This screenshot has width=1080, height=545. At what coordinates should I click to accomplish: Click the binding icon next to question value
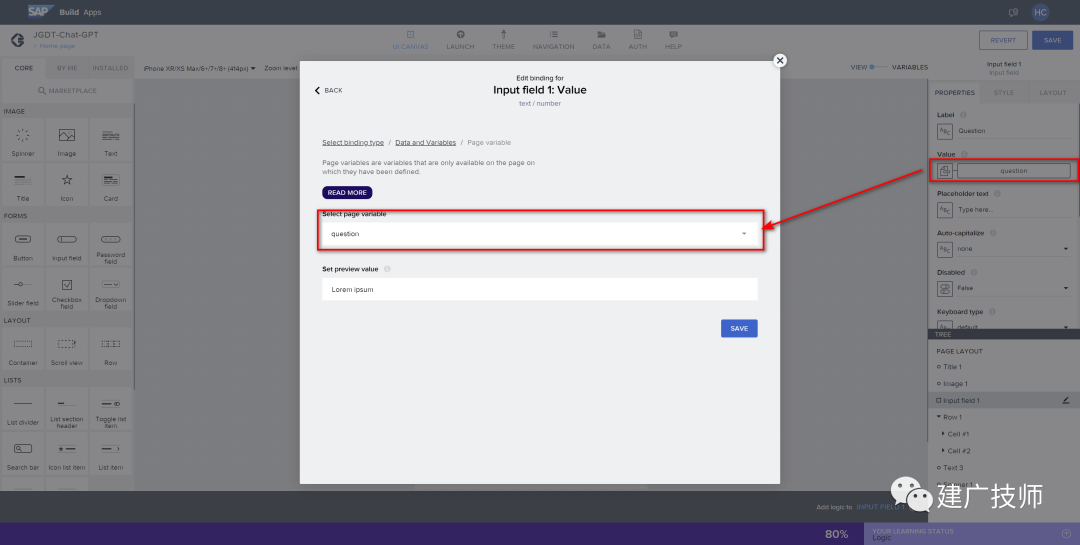[x=945, y=170]
